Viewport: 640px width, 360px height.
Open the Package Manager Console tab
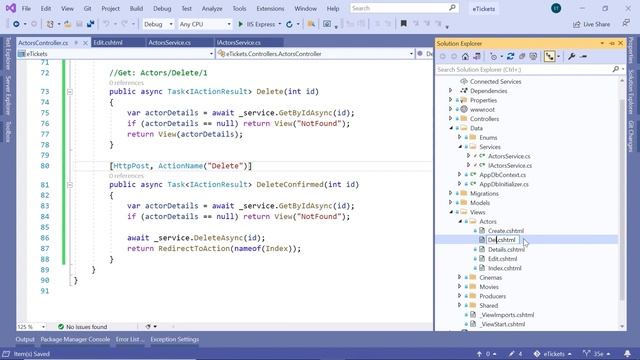point(75,339)
